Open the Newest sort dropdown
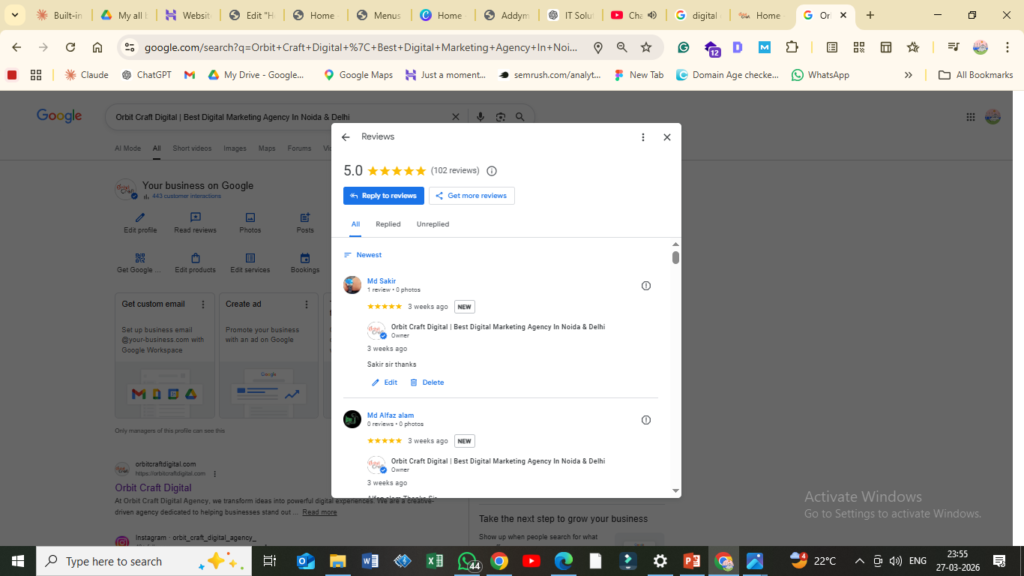1024x576 pixels. pos(362,255)
